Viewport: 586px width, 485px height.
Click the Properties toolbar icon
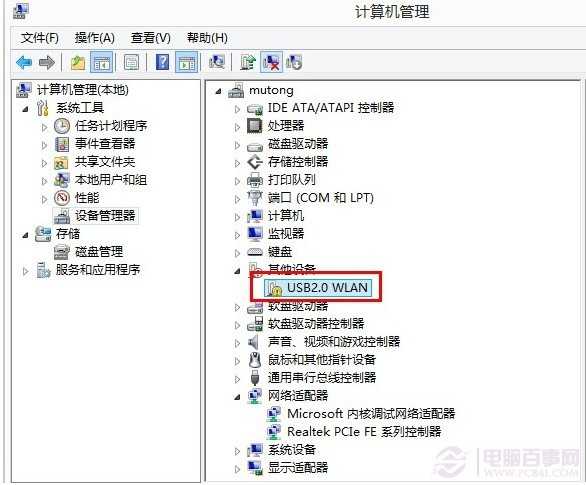tap(131, 62)
